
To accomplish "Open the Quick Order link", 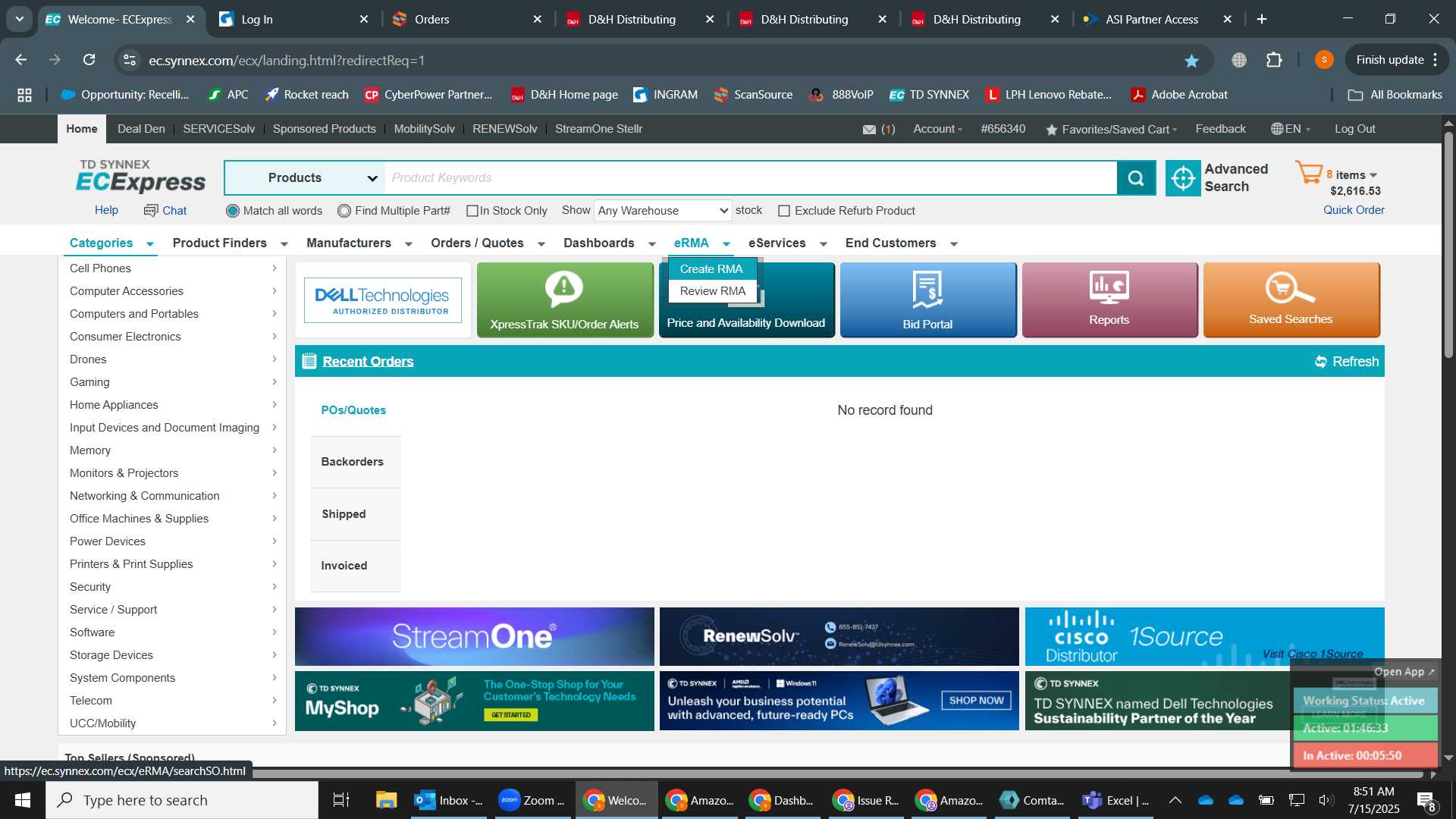I will (x=1354, y=210).
